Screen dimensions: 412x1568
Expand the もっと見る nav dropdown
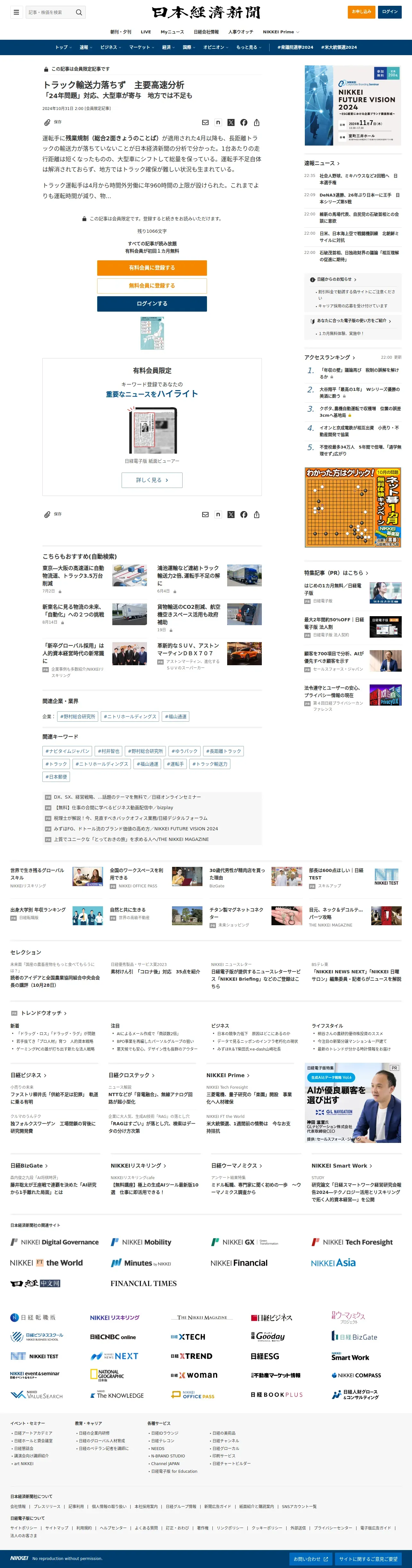coord(249,47)
